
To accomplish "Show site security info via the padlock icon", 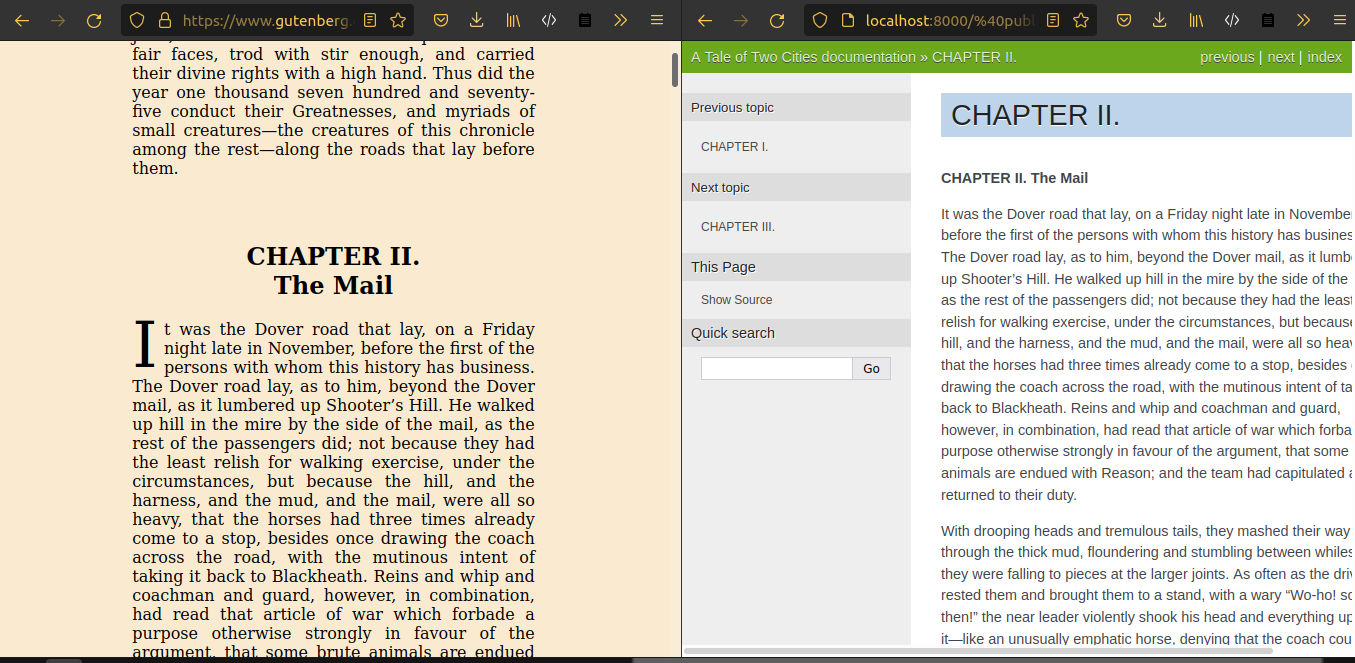I will (165, 20).
